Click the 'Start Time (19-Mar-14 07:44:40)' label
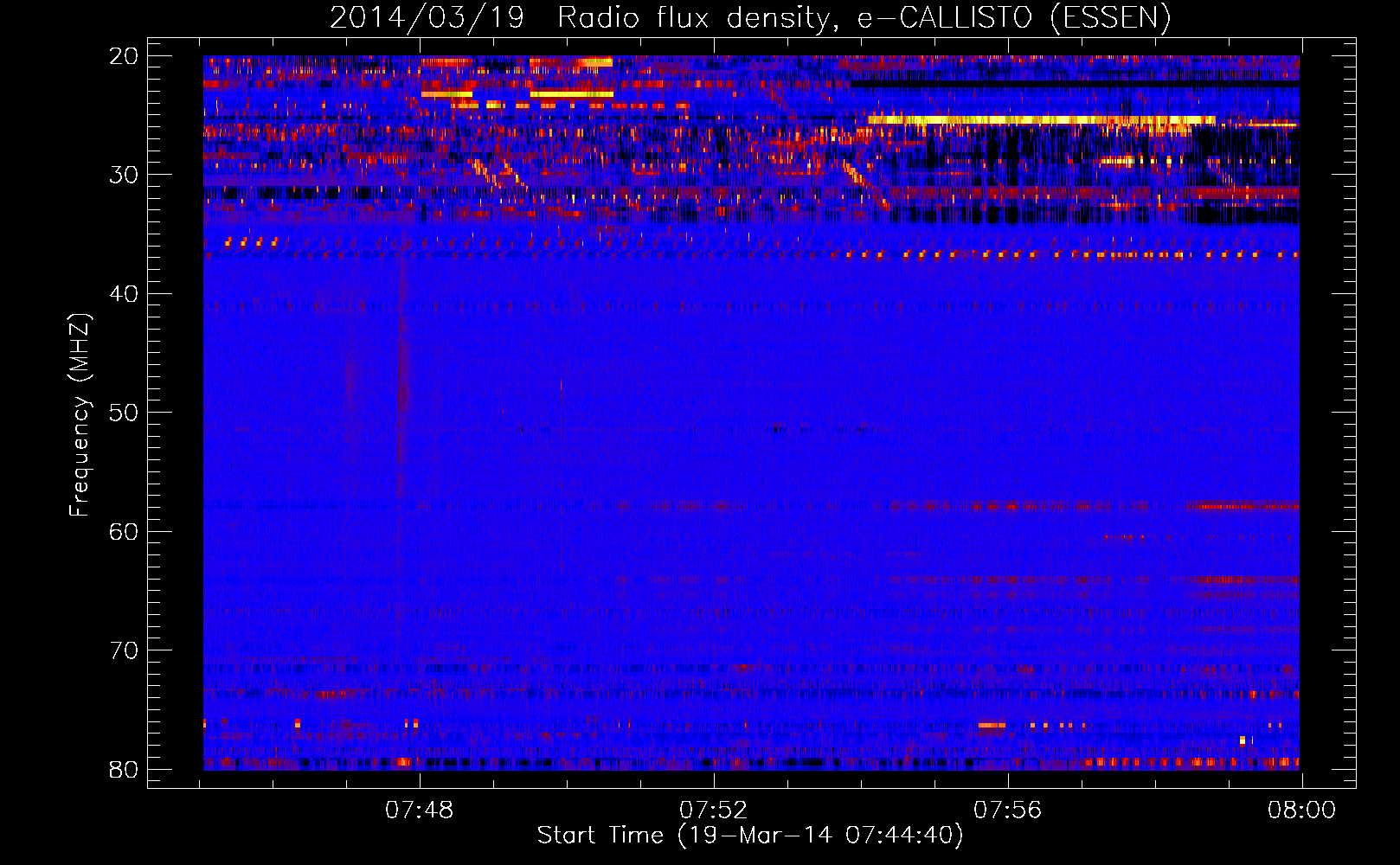The height and width of the screenshot is (865, 1400). 750,836
